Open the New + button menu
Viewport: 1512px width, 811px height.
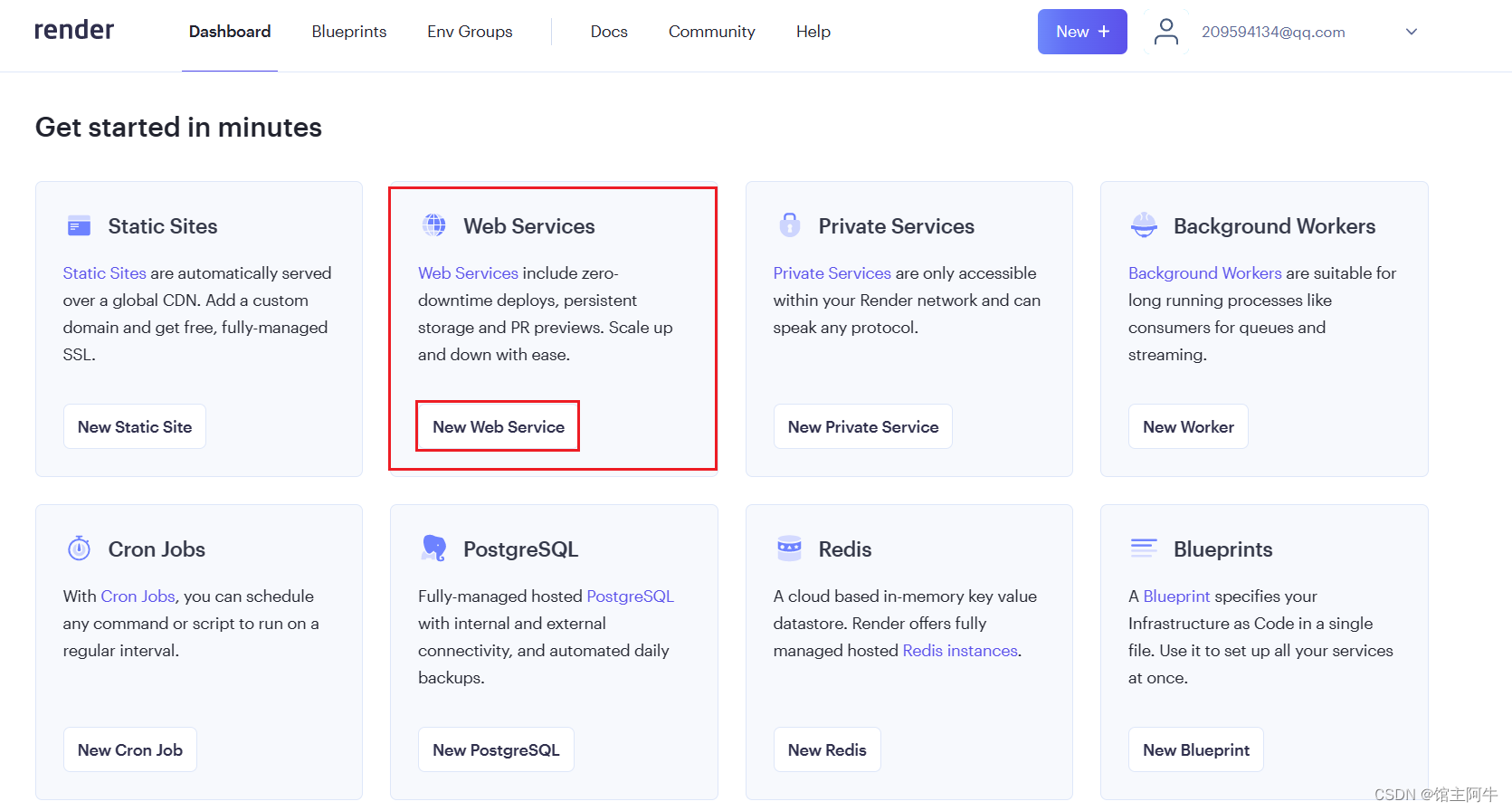coord(1082,32)
